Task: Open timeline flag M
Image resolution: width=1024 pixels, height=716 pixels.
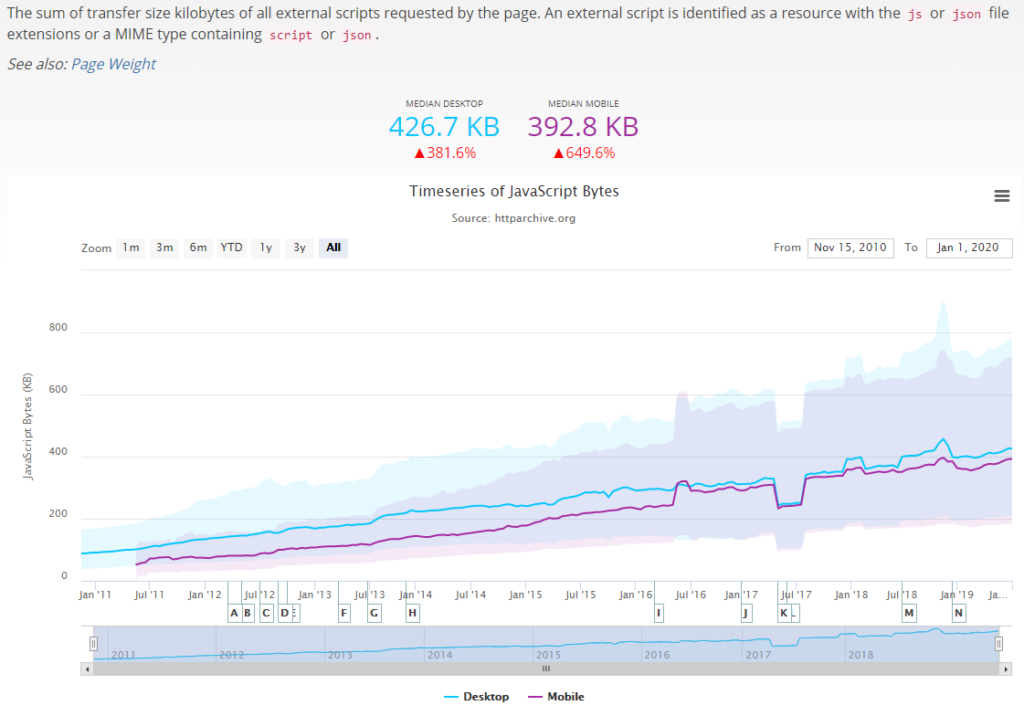Action: point(909,613)
